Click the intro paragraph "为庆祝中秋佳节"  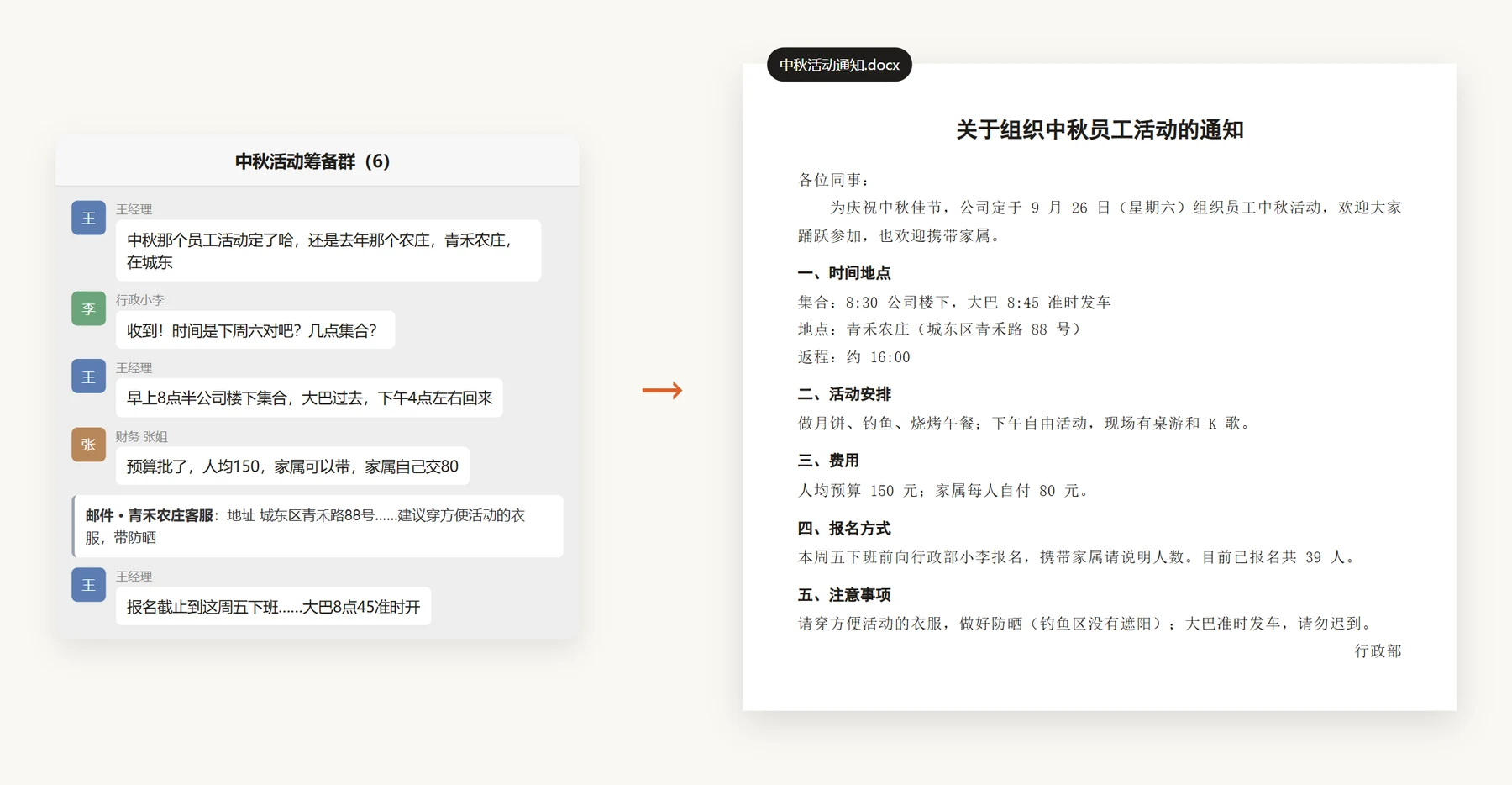[1100, 221]
